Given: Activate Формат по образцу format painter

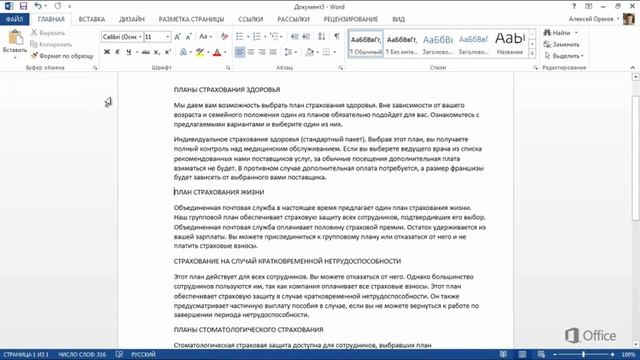Looking at the screenshot, I should tap(62, 56).
